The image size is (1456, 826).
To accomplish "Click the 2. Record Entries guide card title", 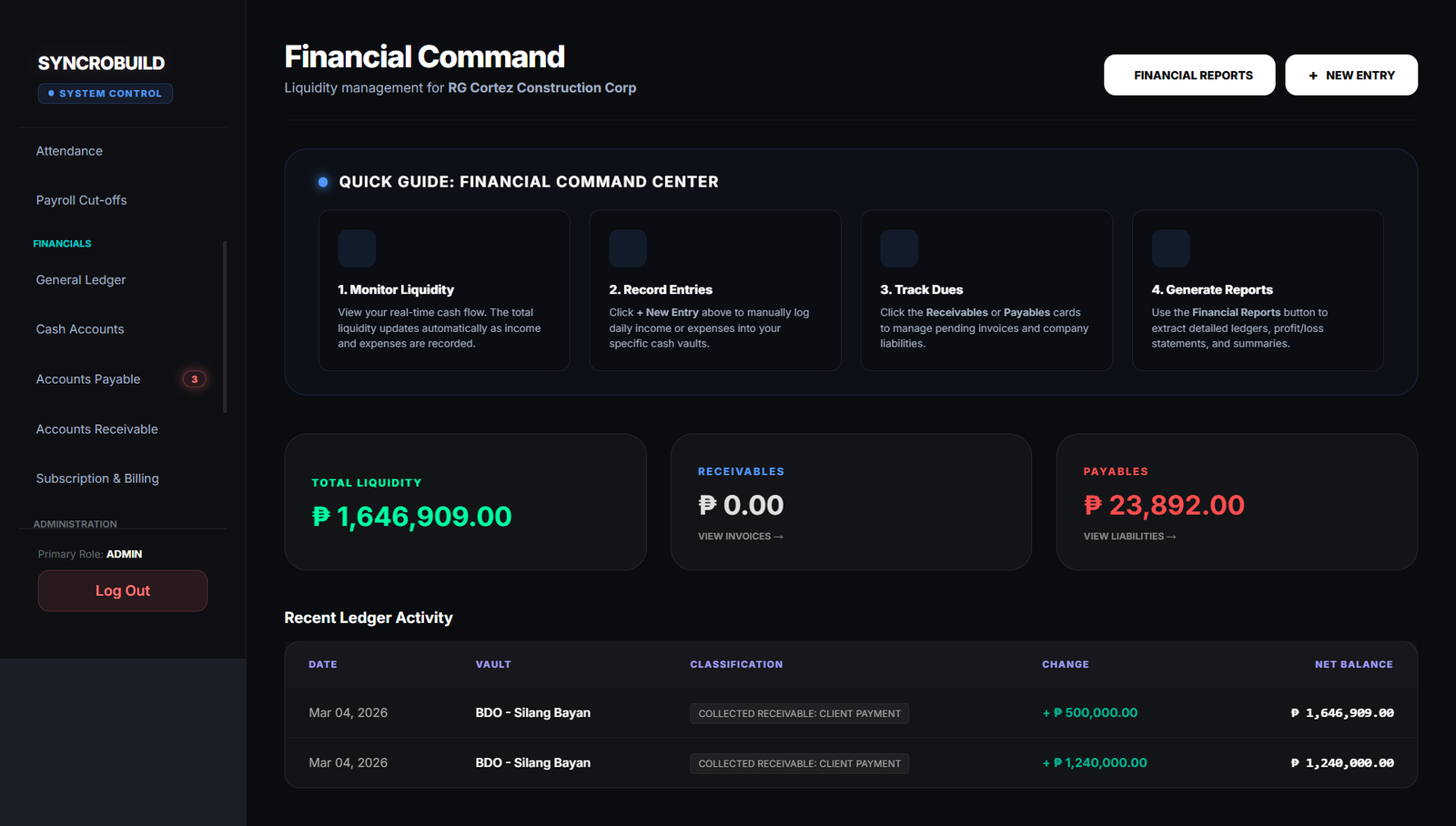I will [x=661, y=289].
